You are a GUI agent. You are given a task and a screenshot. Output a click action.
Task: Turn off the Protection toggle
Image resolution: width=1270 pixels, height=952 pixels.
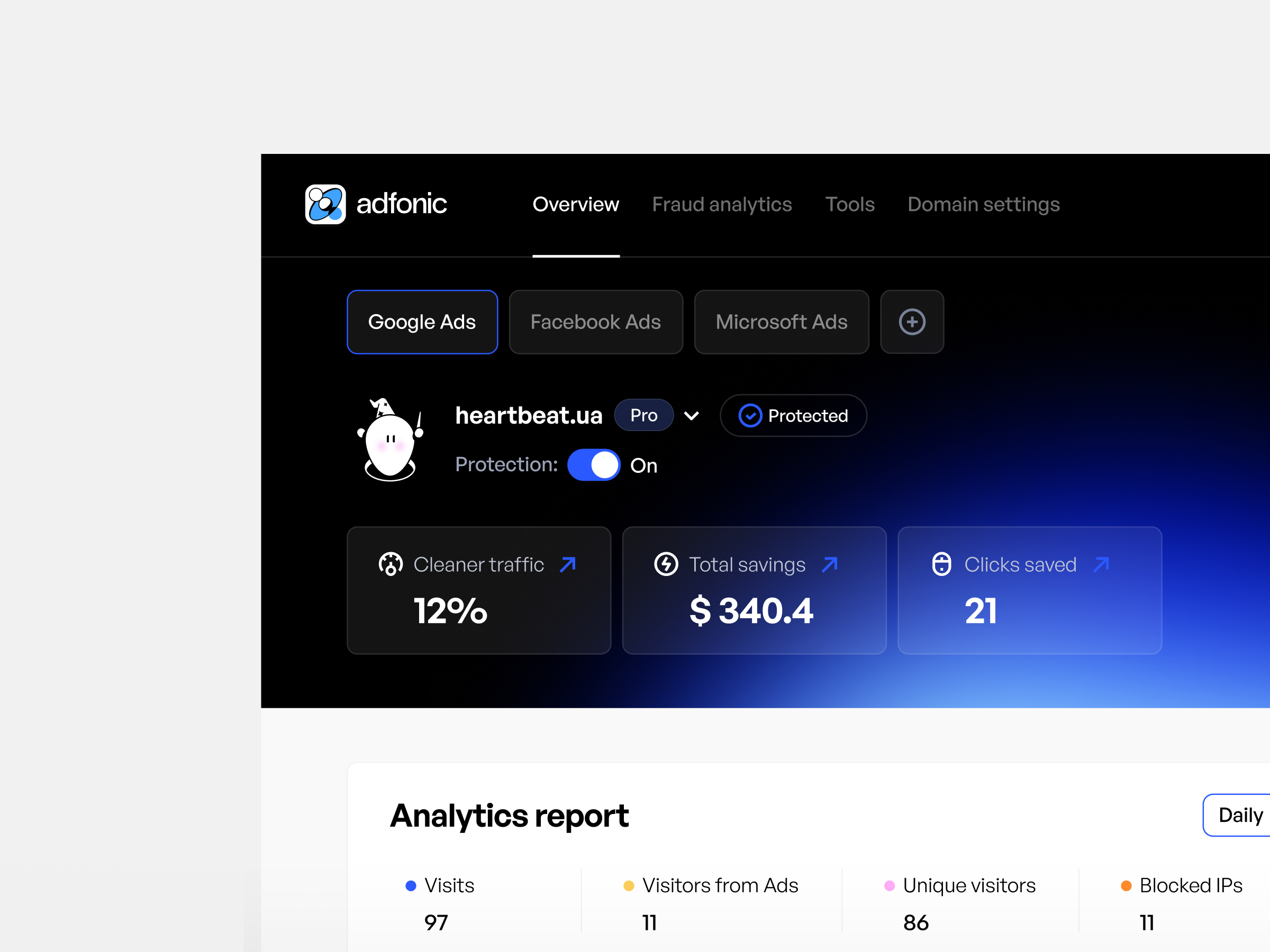pos(594,465)
